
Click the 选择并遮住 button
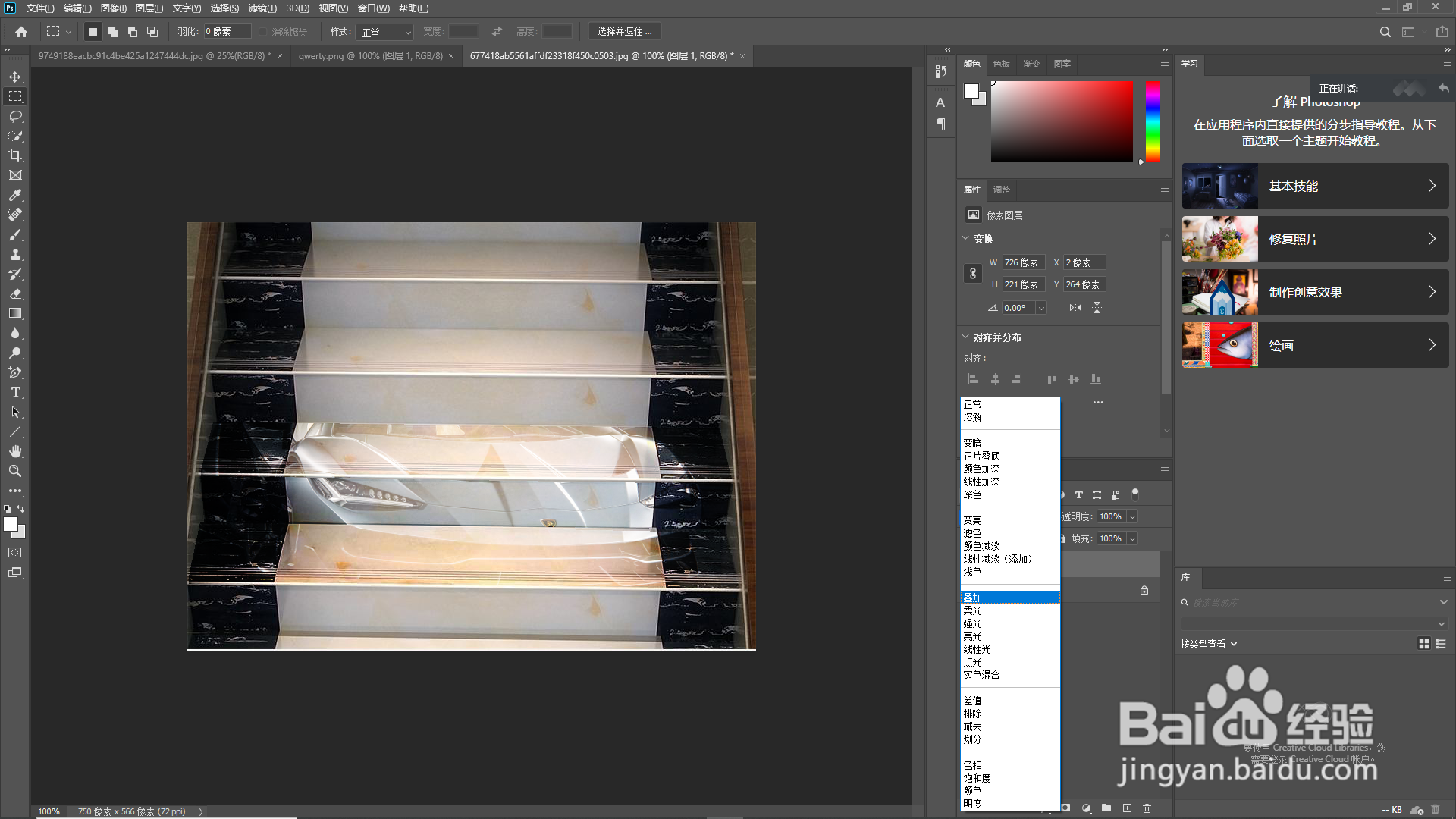624,32
